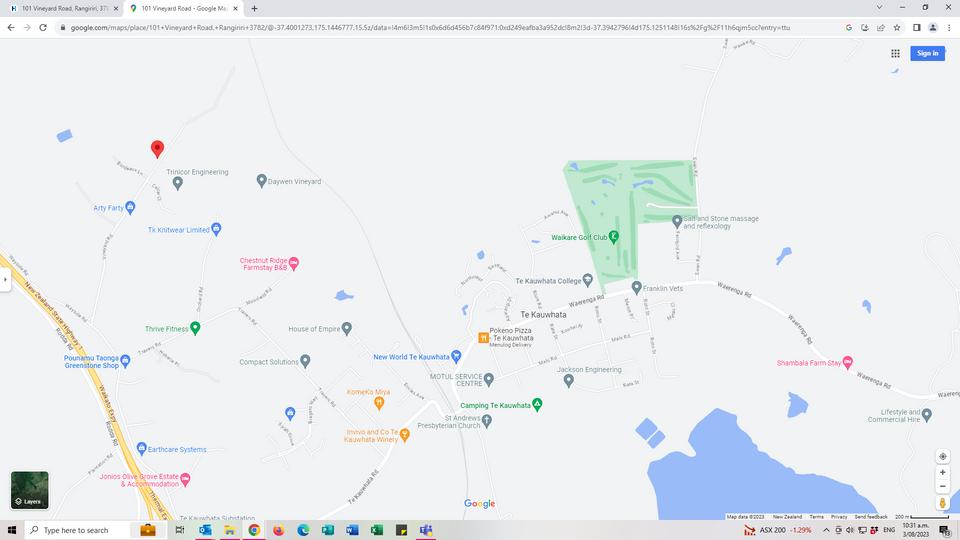Zoom in with the plus button
This screenshot has height=540, width=960.
[x=943, y=472]
